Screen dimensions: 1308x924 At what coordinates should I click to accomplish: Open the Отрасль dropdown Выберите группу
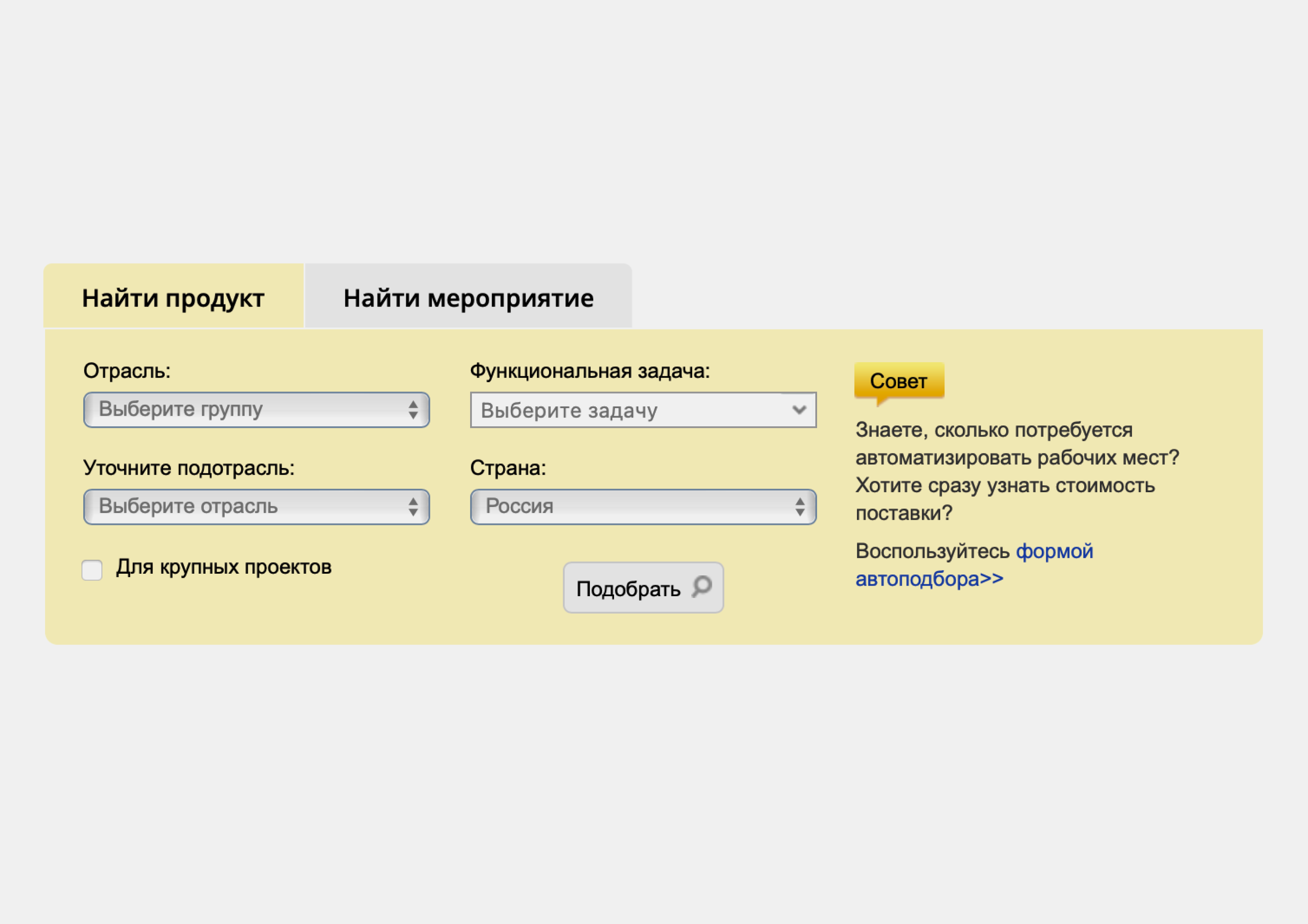tap(257, 410)
